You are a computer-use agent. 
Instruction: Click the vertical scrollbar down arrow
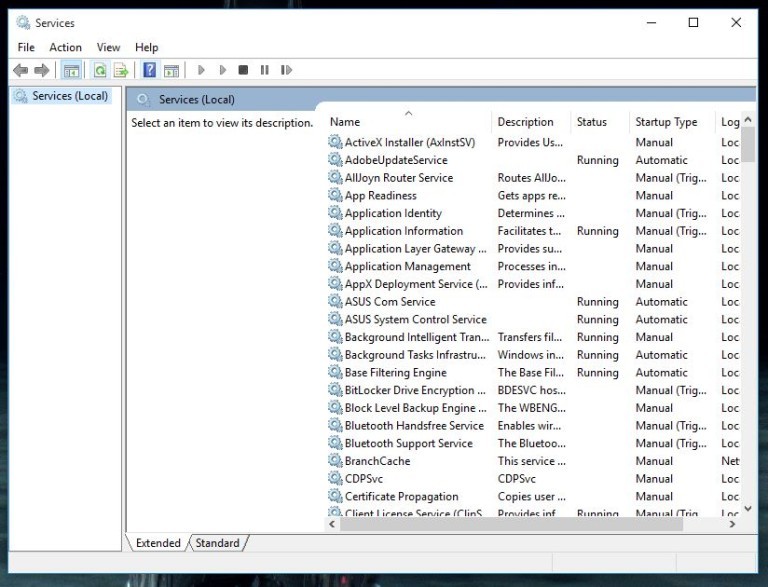point(748,509)
